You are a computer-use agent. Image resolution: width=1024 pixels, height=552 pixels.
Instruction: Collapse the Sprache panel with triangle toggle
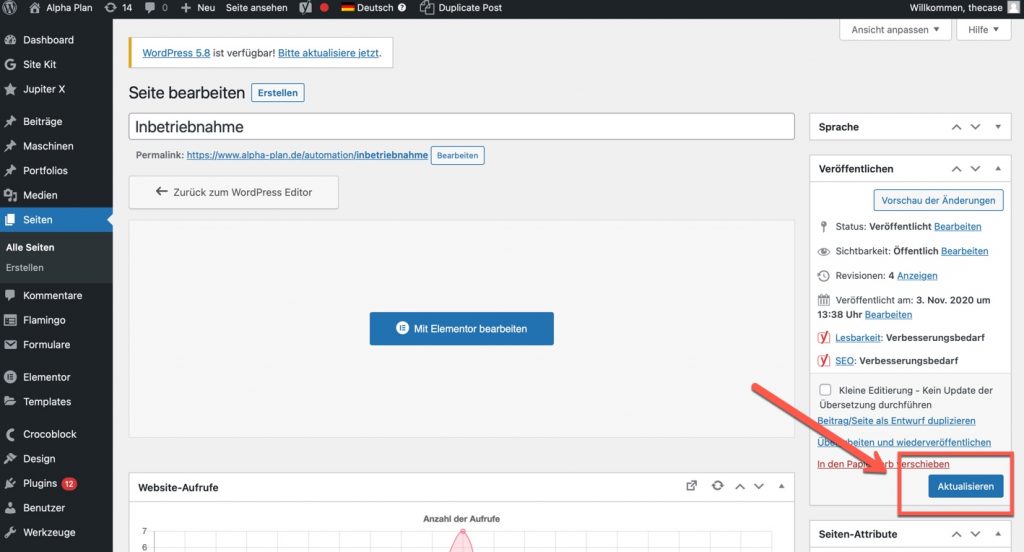(998, 127)
